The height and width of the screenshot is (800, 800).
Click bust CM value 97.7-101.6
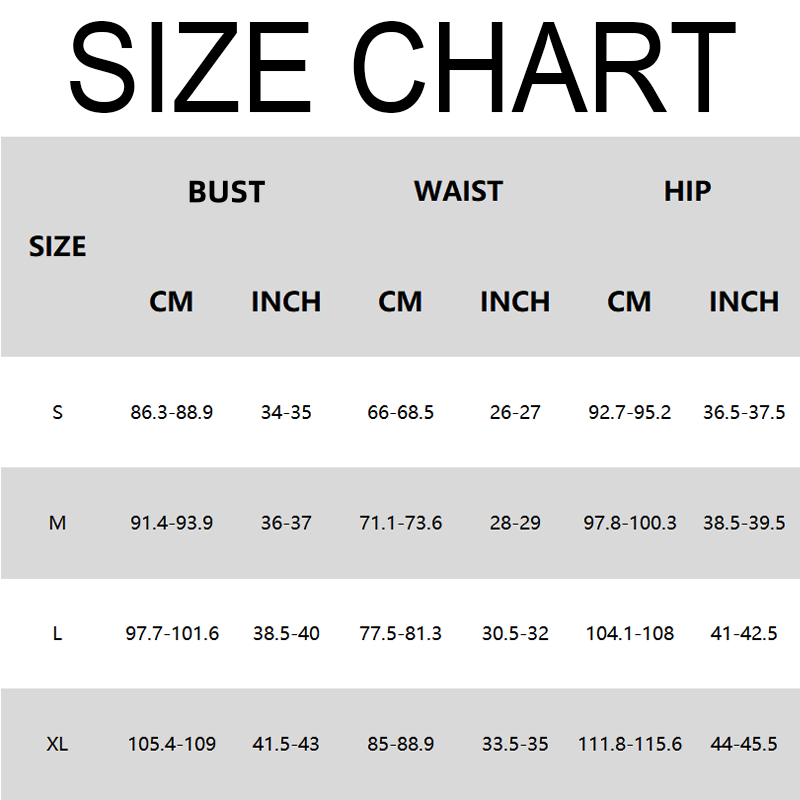[x=172, y=634]
